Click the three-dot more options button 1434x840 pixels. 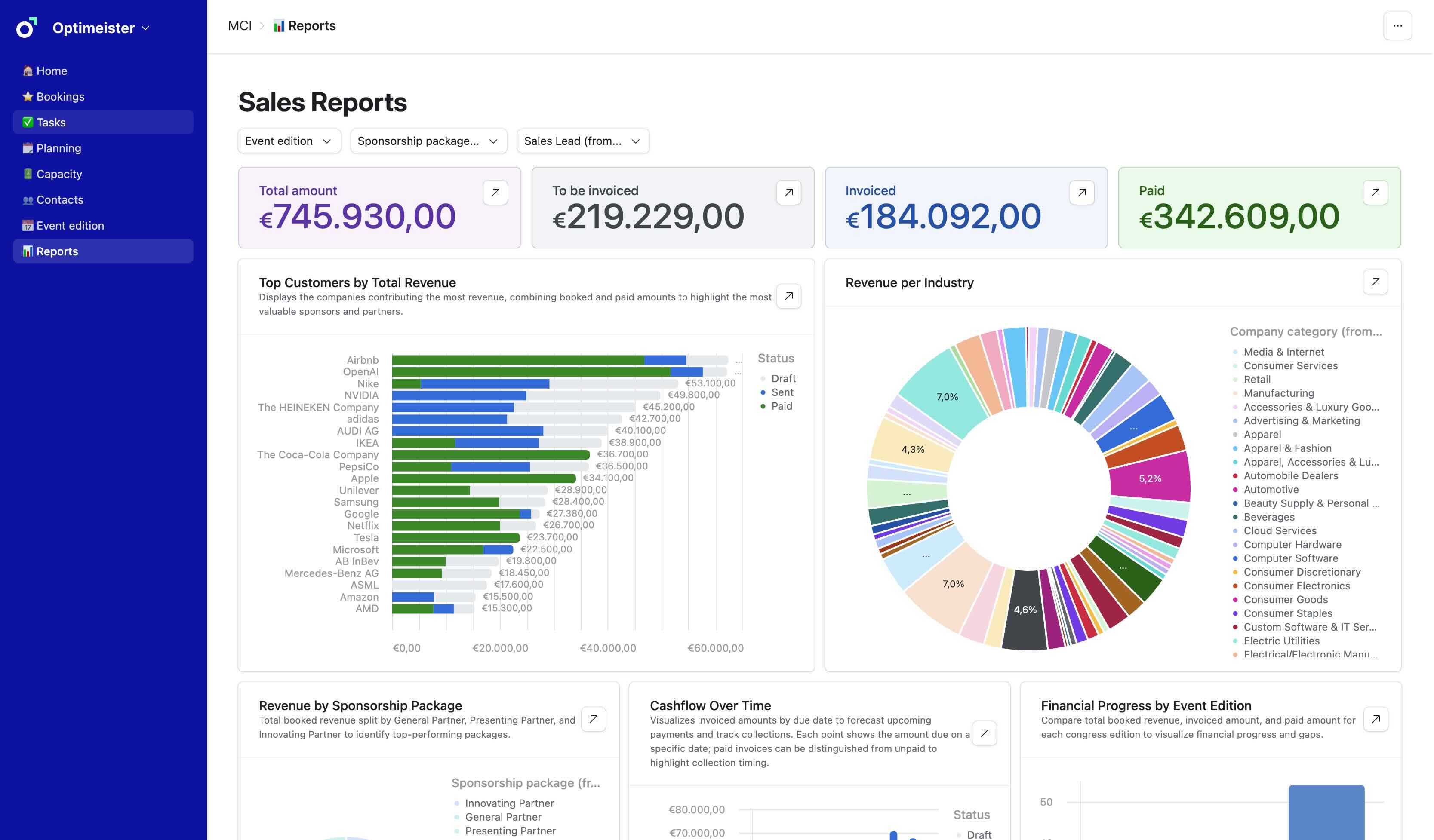click(x=1397, y=26)
